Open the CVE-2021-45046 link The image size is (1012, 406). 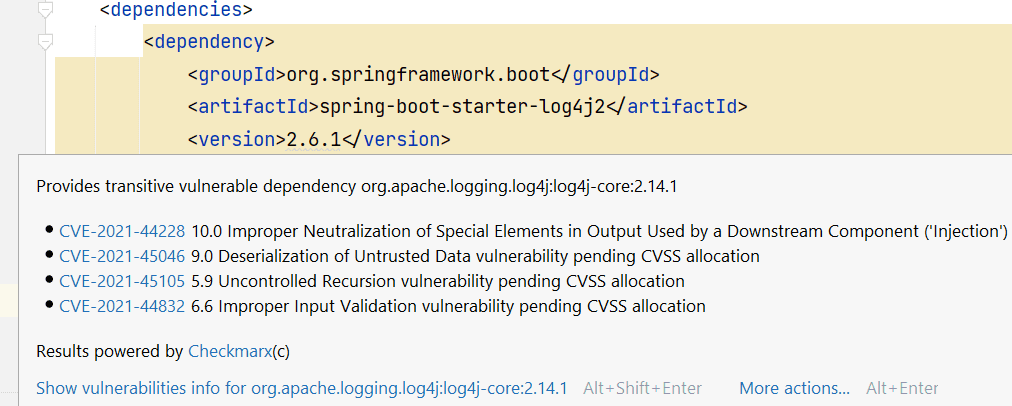(122, 256)
